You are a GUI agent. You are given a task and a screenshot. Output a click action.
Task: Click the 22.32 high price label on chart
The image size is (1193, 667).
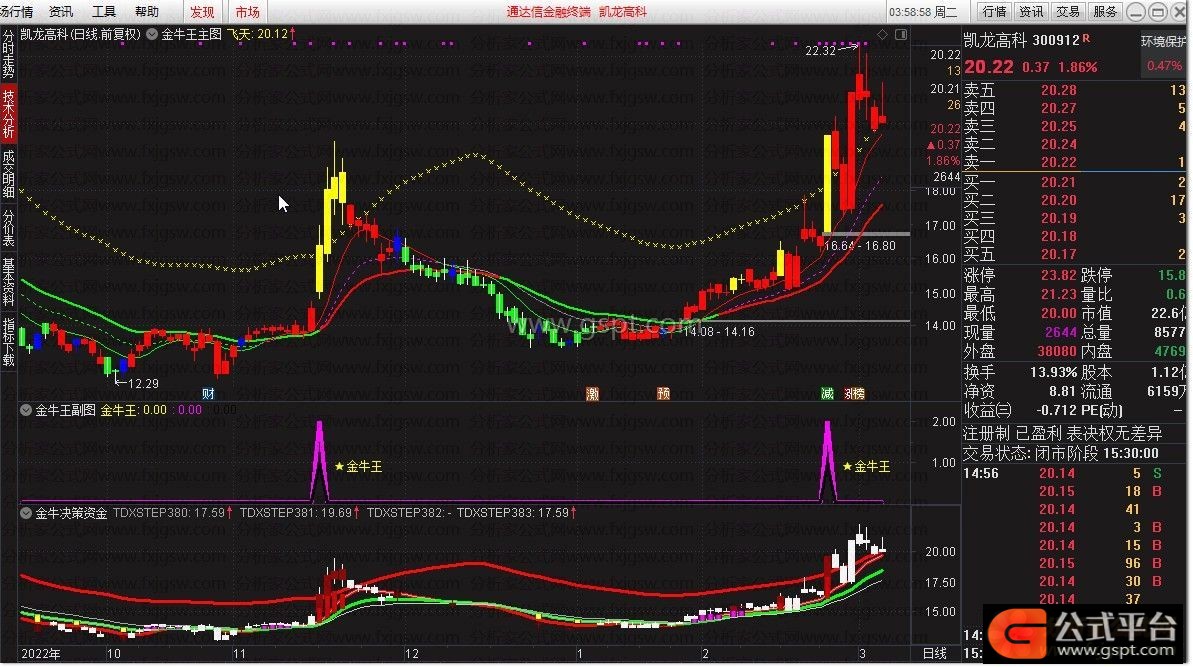[x=820, y=51]
